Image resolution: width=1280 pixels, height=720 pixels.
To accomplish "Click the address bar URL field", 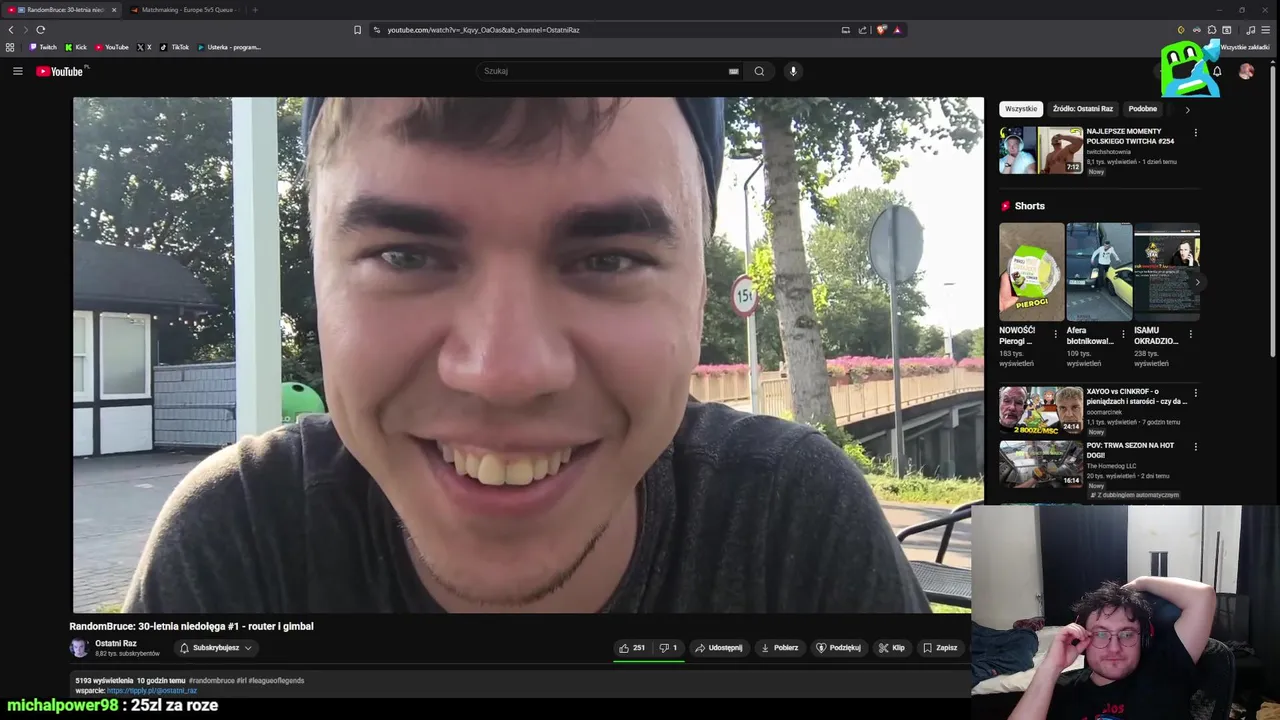I will (600, 30).
